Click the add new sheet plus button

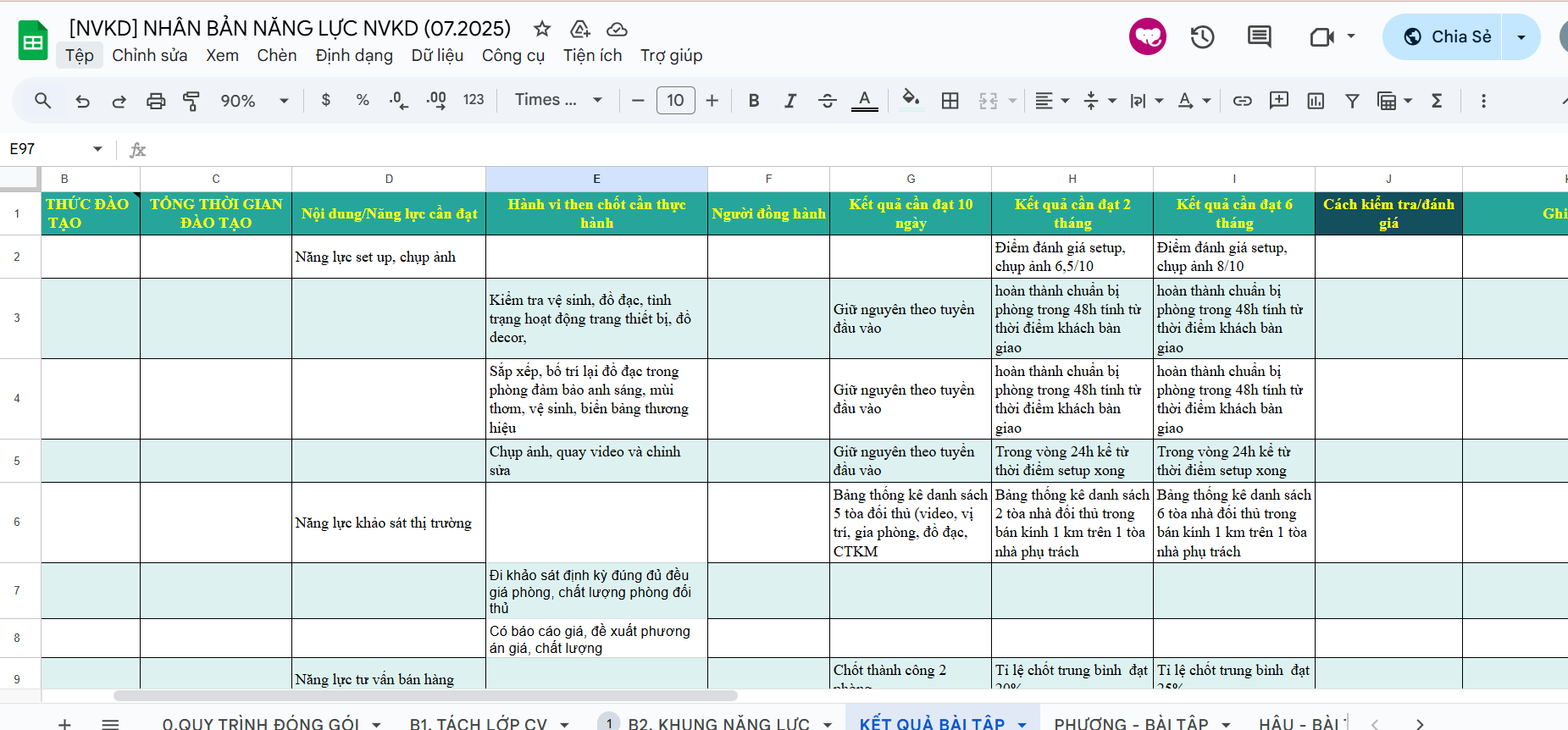[x=64, y=723]
